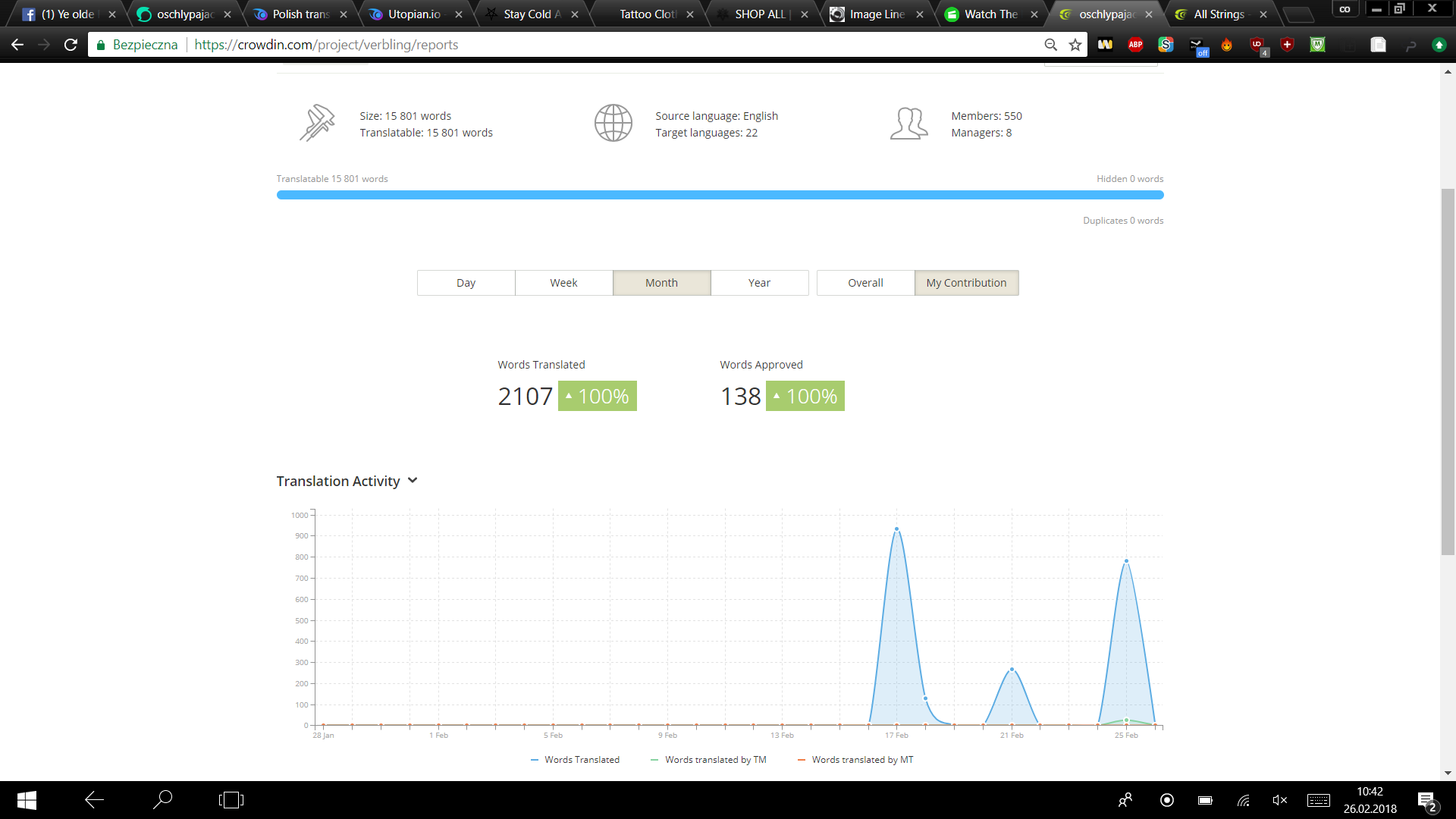Click the secure Bezpieczna site info
The width and height of the screenshot is (1456, 819).
pyautogui.click(x=136, y=45)
